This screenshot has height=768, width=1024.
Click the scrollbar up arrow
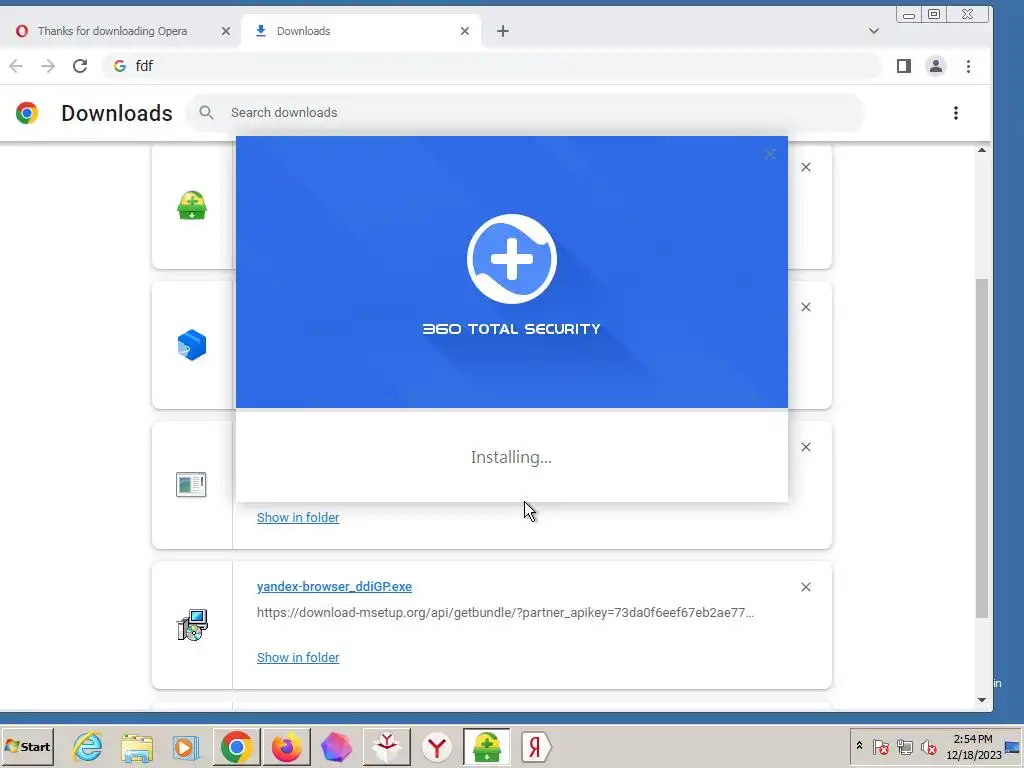[982, 150]
